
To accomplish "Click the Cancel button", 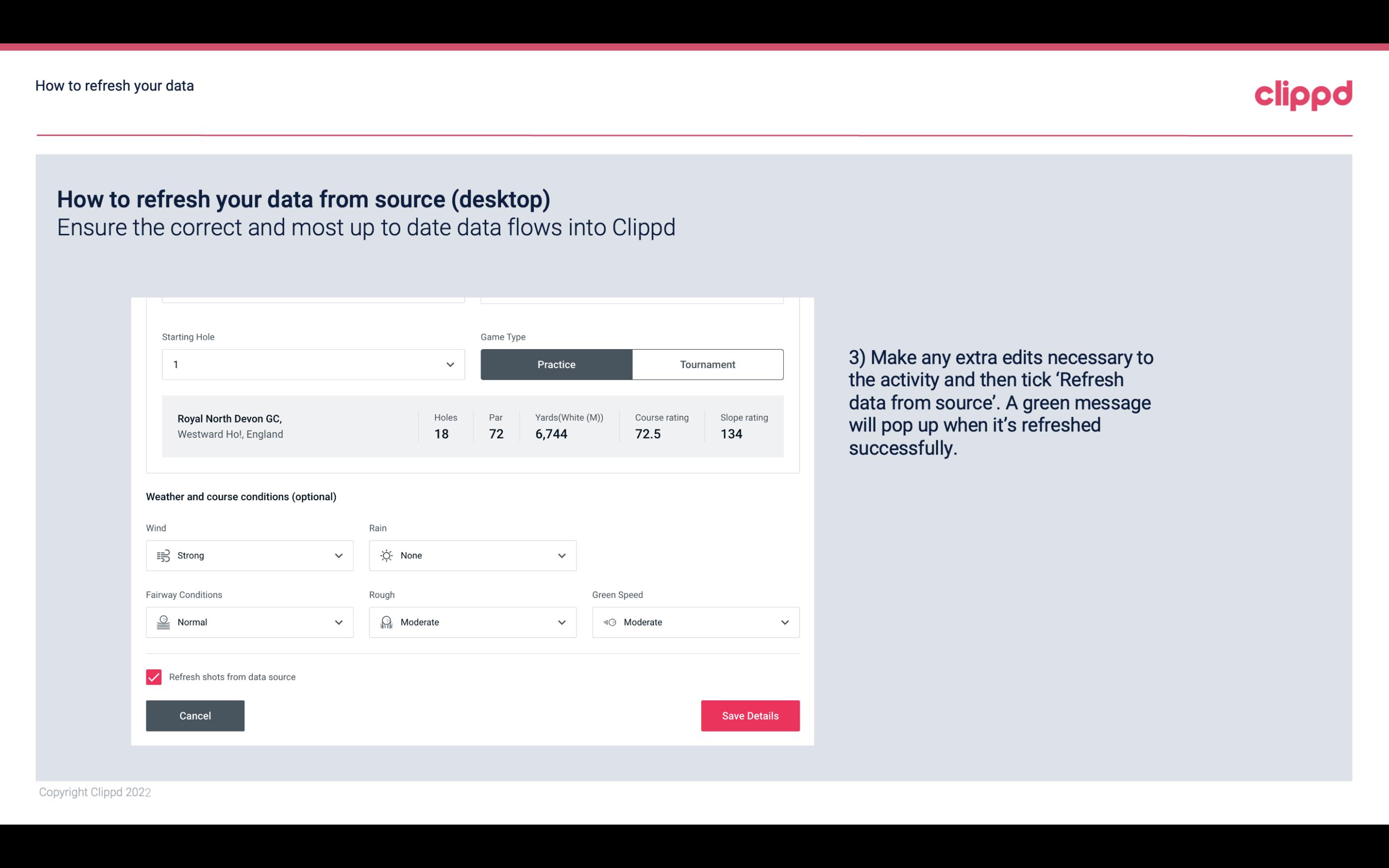I will pyautogui.click(x=195, y=715).
